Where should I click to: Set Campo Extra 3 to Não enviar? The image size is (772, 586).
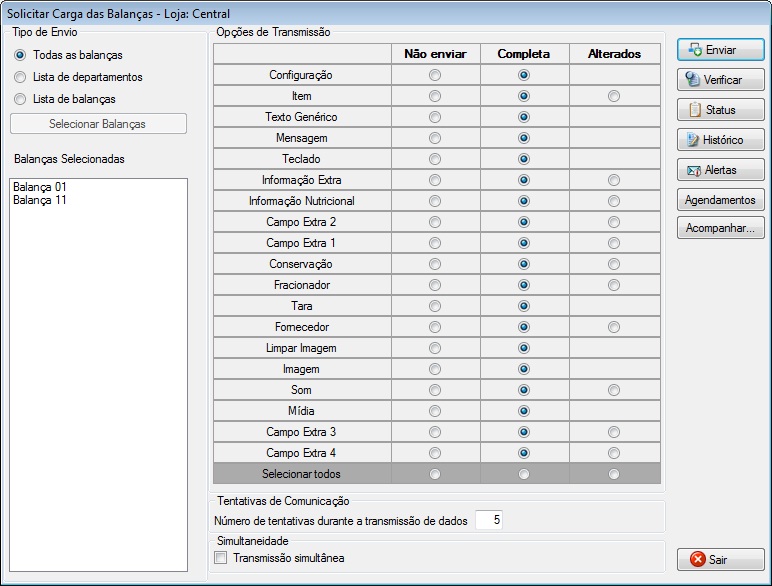[x=435, y=432]
